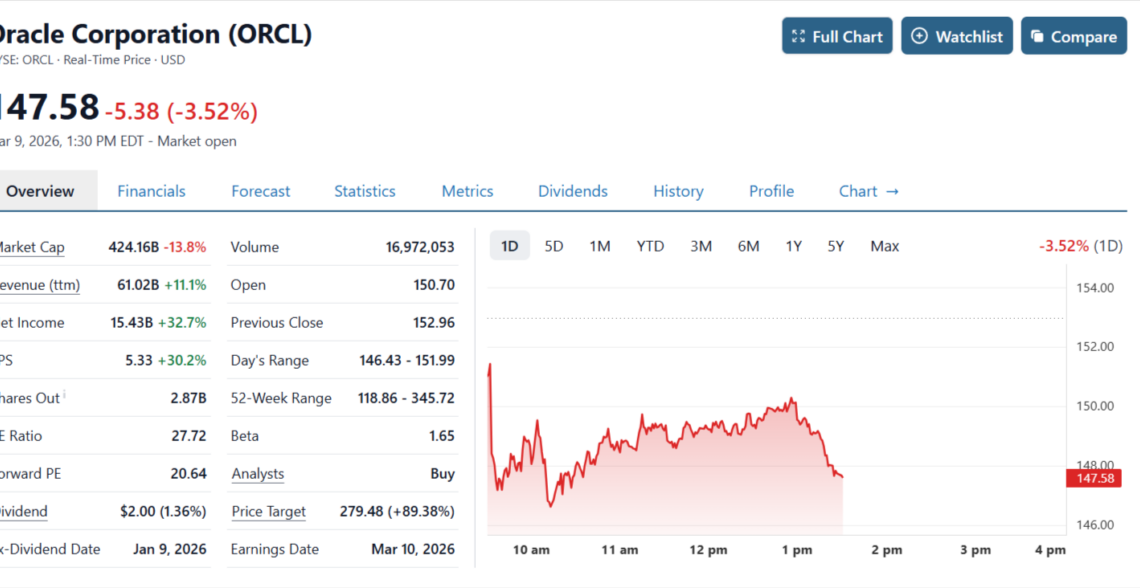Click the expand icon in Full Chart
This screenshot has width=1140, height=588.
pyautogui.click(x=798, y=36)
